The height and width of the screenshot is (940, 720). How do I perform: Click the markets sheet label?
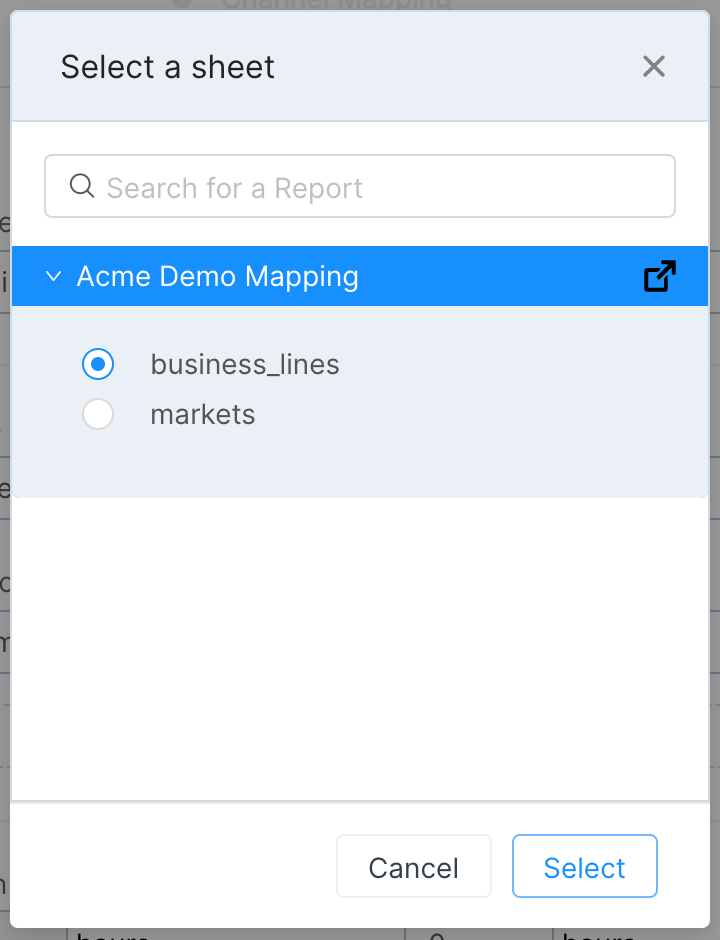pyautogui.click(x=203, y=415)
